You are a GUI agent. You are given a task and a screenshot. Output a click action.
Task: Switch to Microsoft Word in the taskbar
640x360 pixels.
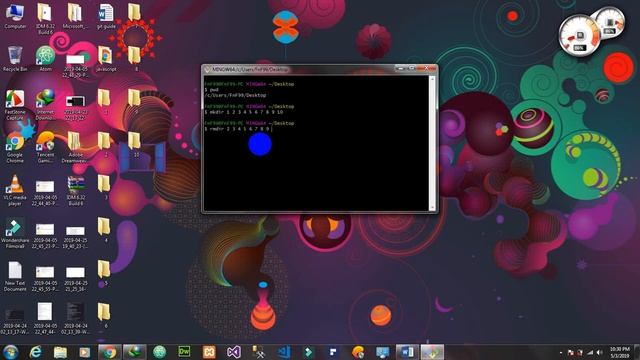(x=407, y=352)
